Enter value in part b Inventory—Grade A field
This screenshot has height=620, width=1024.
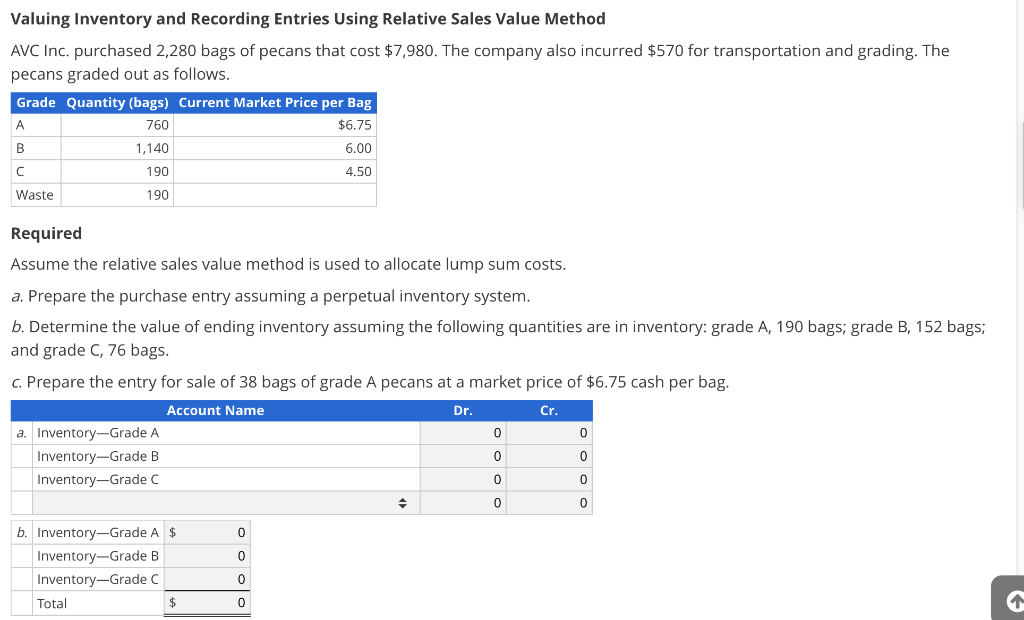[206, 532]
